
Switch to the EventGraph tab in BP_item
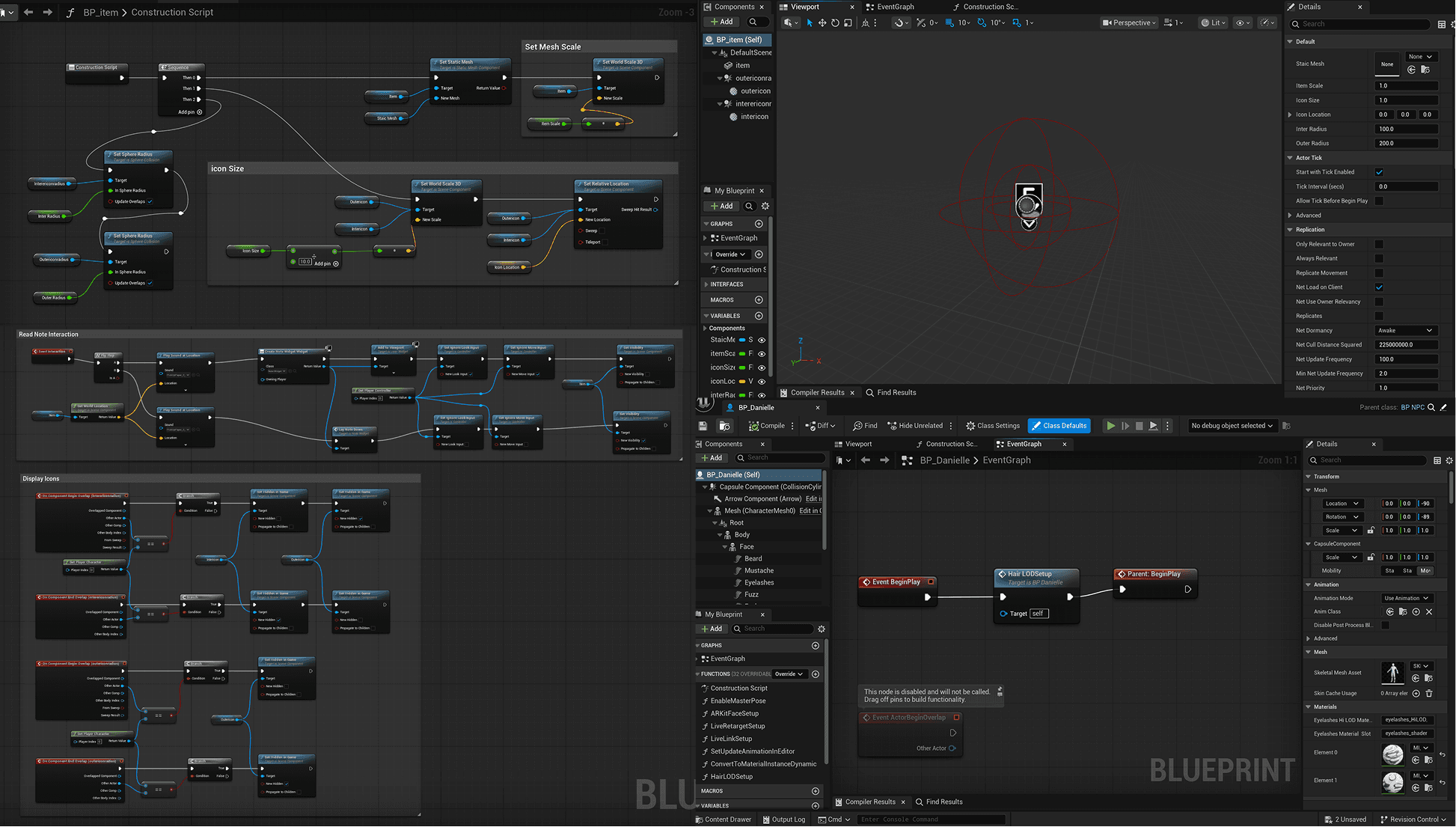tap(895, 7)
